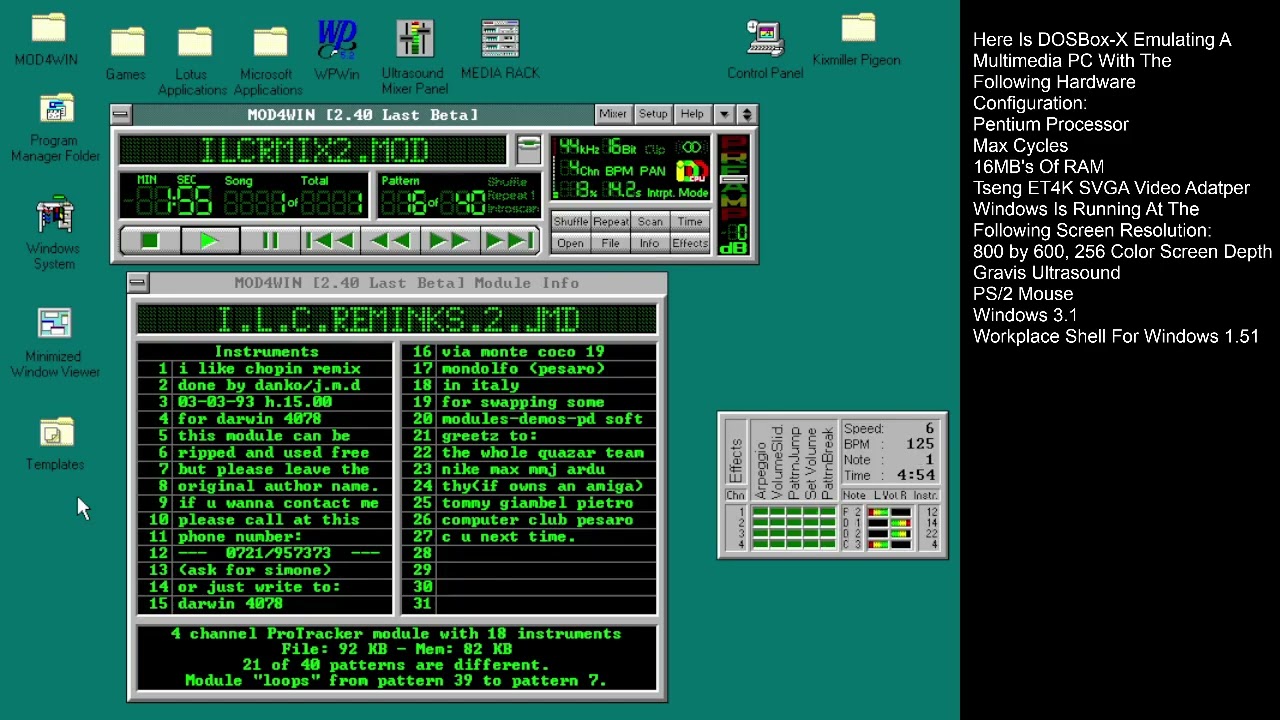Viewport: 1280px width, 720px height.
Task: Open Module Info window control menu box
Action: [137, 283]
